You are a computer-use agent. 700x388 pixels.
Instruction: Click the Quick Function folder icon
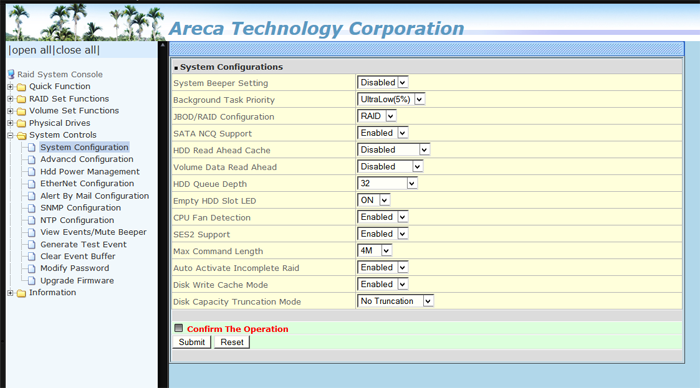[21, 87]
